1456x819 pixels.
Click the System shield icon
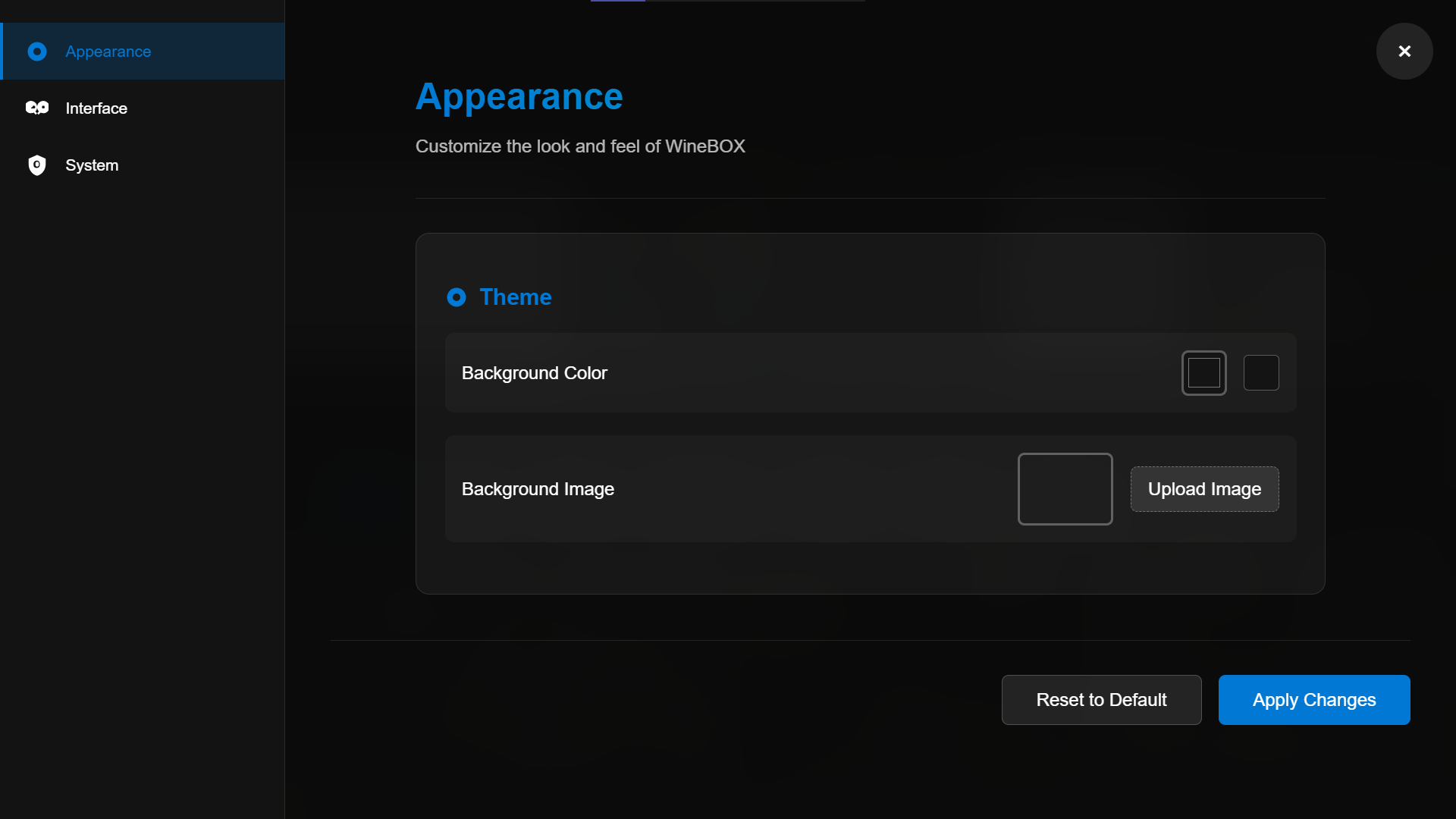click(37, 165)
